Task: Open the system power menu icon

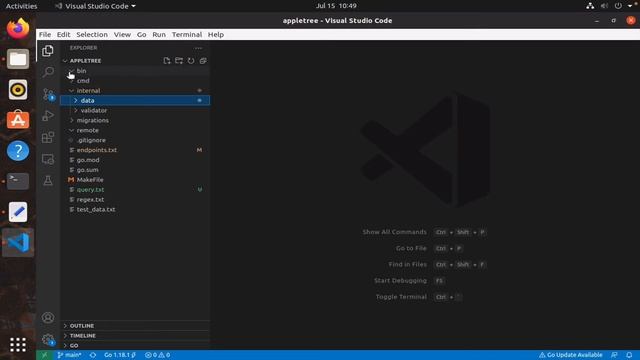Action: click(618, 6)
